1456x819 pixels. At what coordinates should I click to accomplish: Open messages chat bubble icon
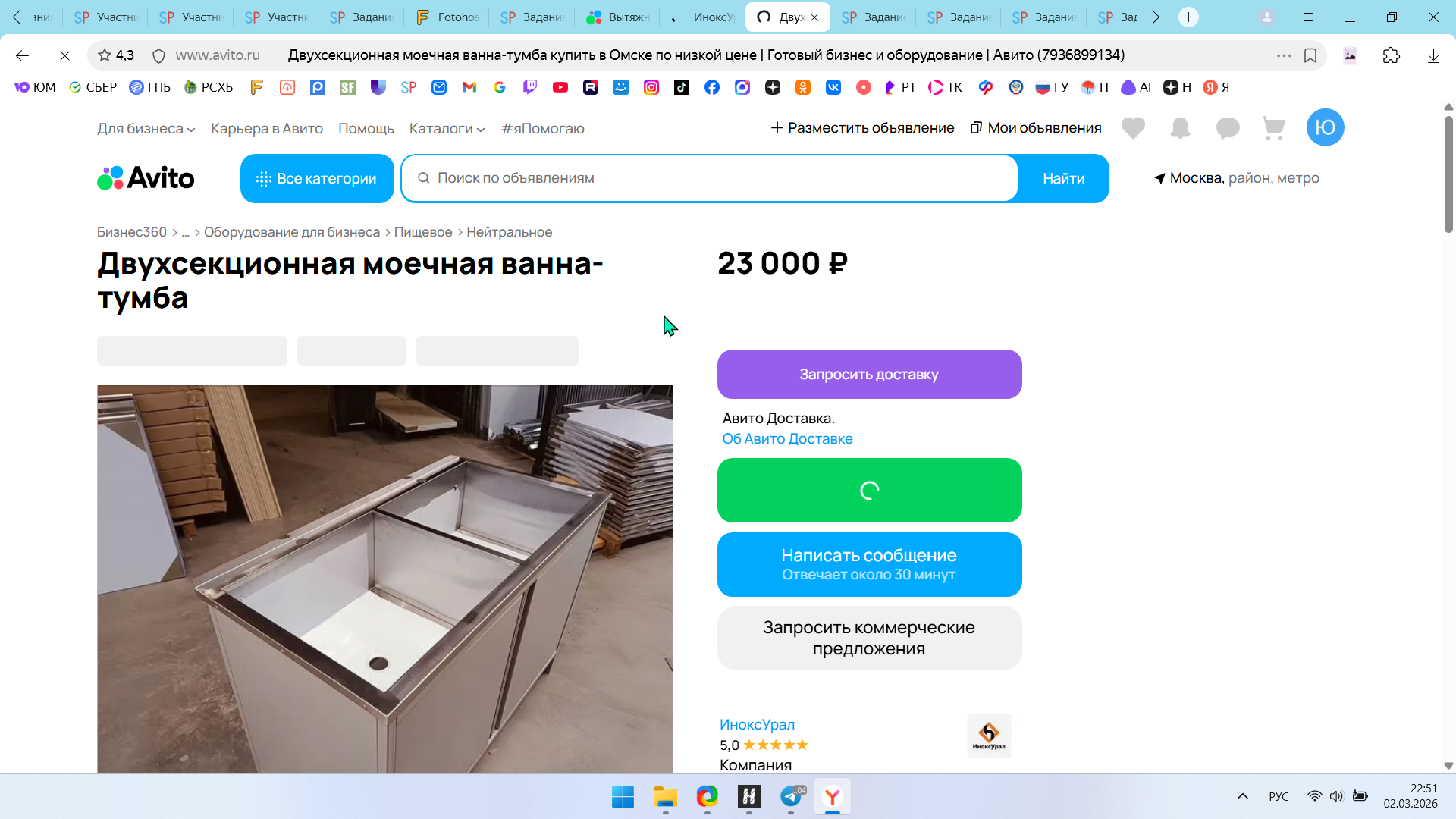click(x=1228, y=128)
